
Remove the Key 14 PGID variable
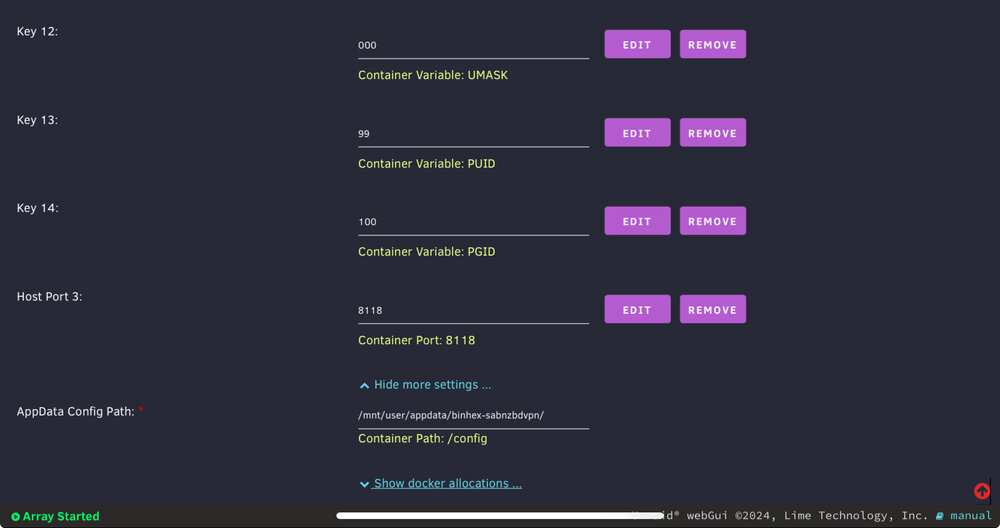pyautogui.click(x=712, y=221)
